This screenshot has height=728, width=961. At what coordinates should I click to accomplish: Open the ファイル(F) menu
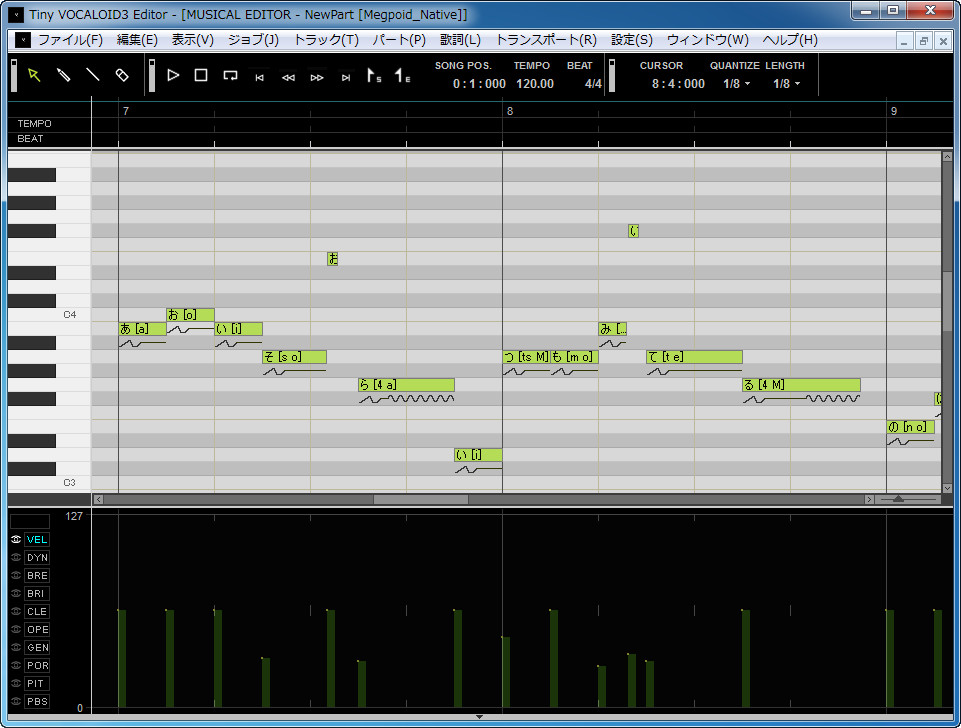pyautogui.click(x=70, y=40)
